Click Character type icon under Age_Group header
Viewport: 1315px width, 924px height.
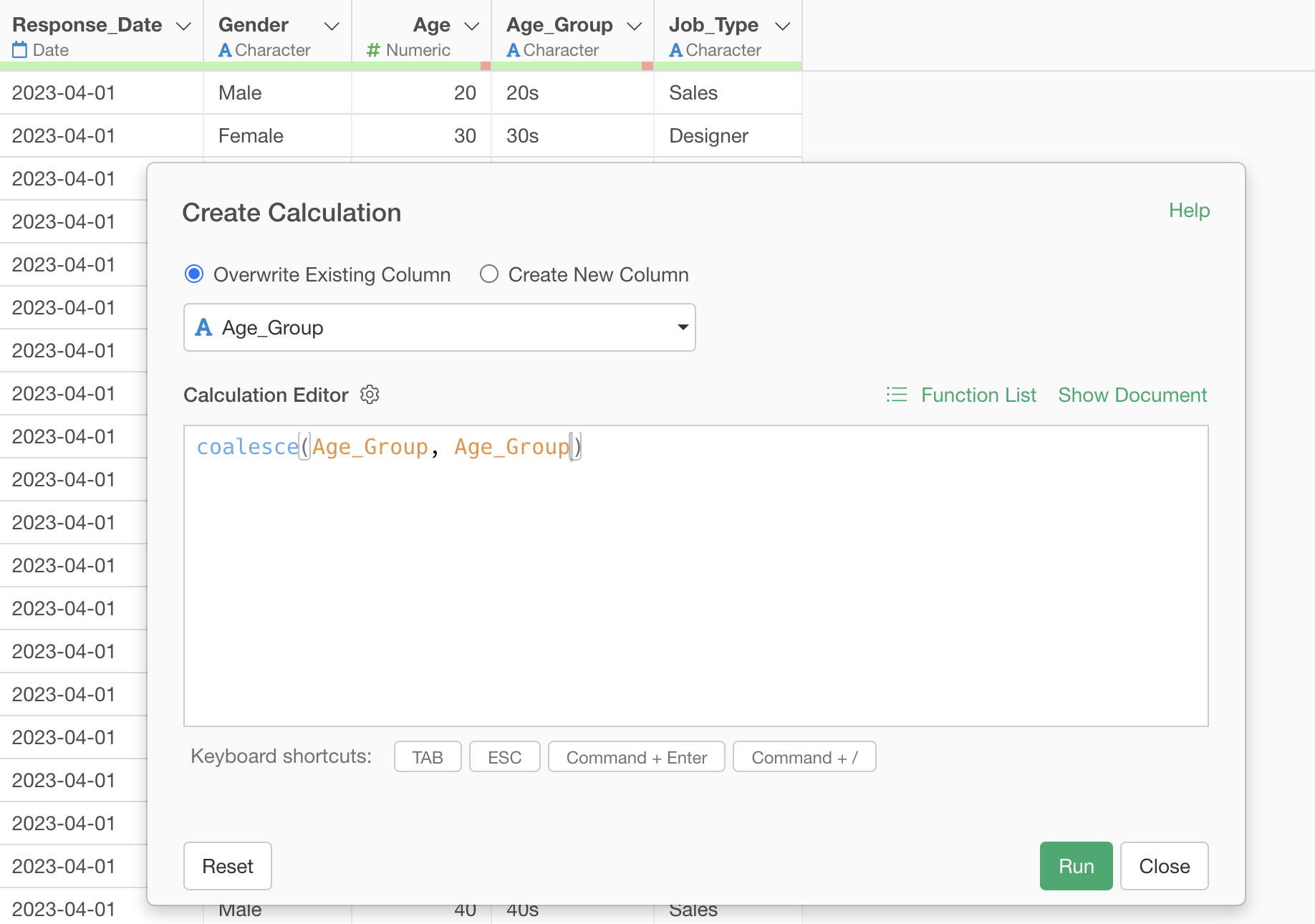513,50
